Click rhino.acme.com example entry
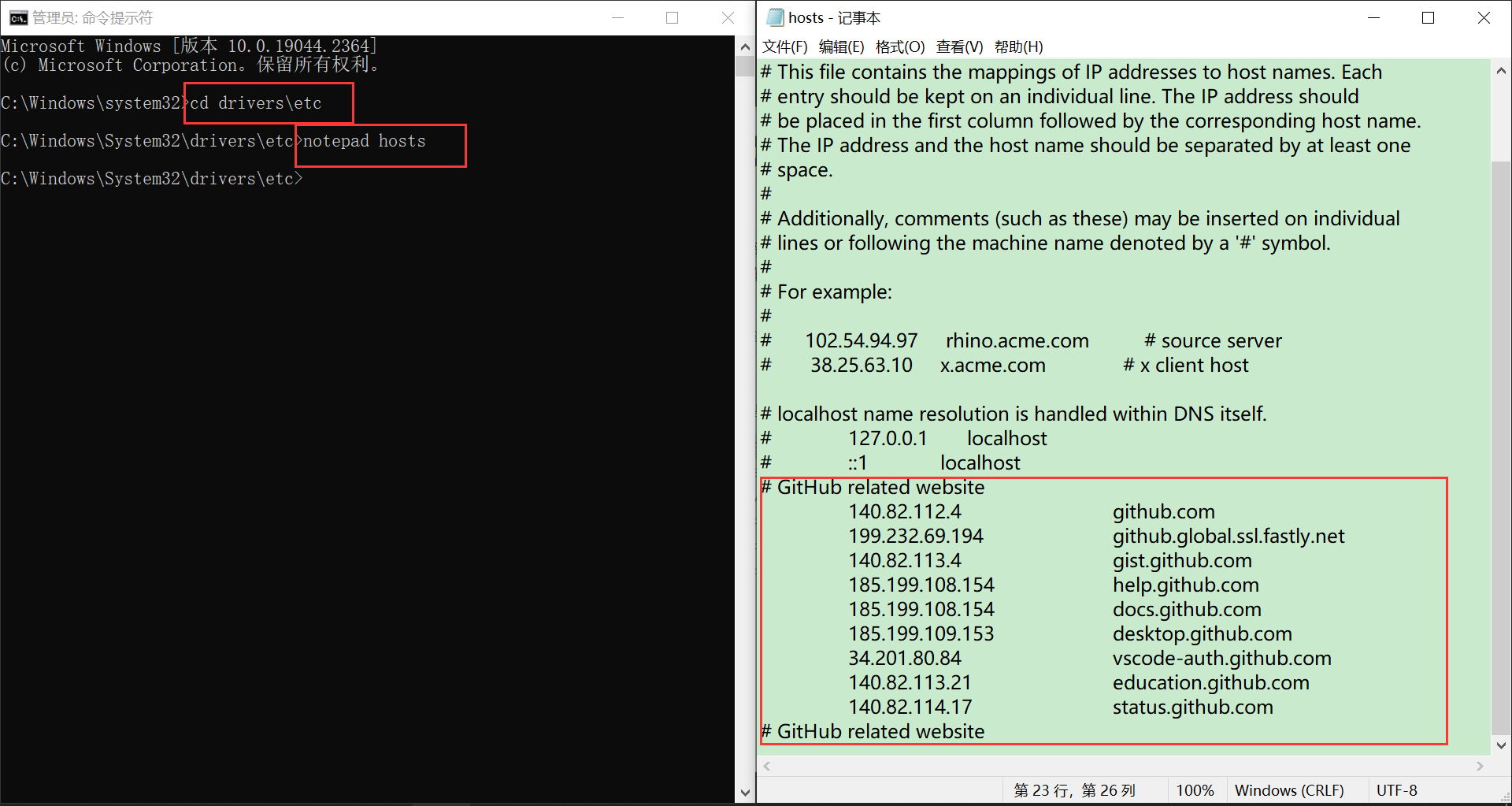Viewport: 1512px width, 806px height. [1017, 341]
